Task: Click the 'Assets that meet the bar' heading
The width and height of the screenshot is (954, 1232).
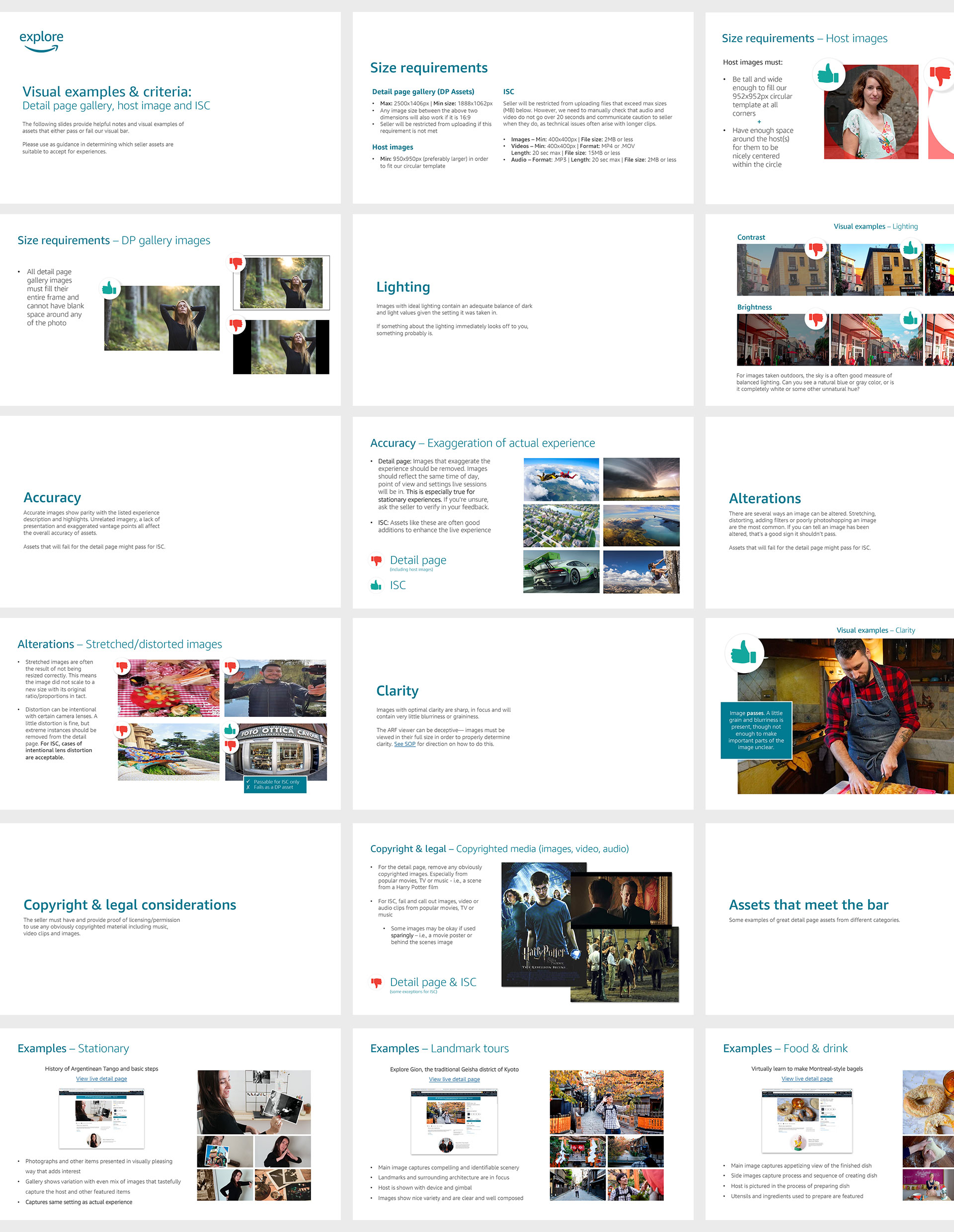Action: (x=808, y=905)
